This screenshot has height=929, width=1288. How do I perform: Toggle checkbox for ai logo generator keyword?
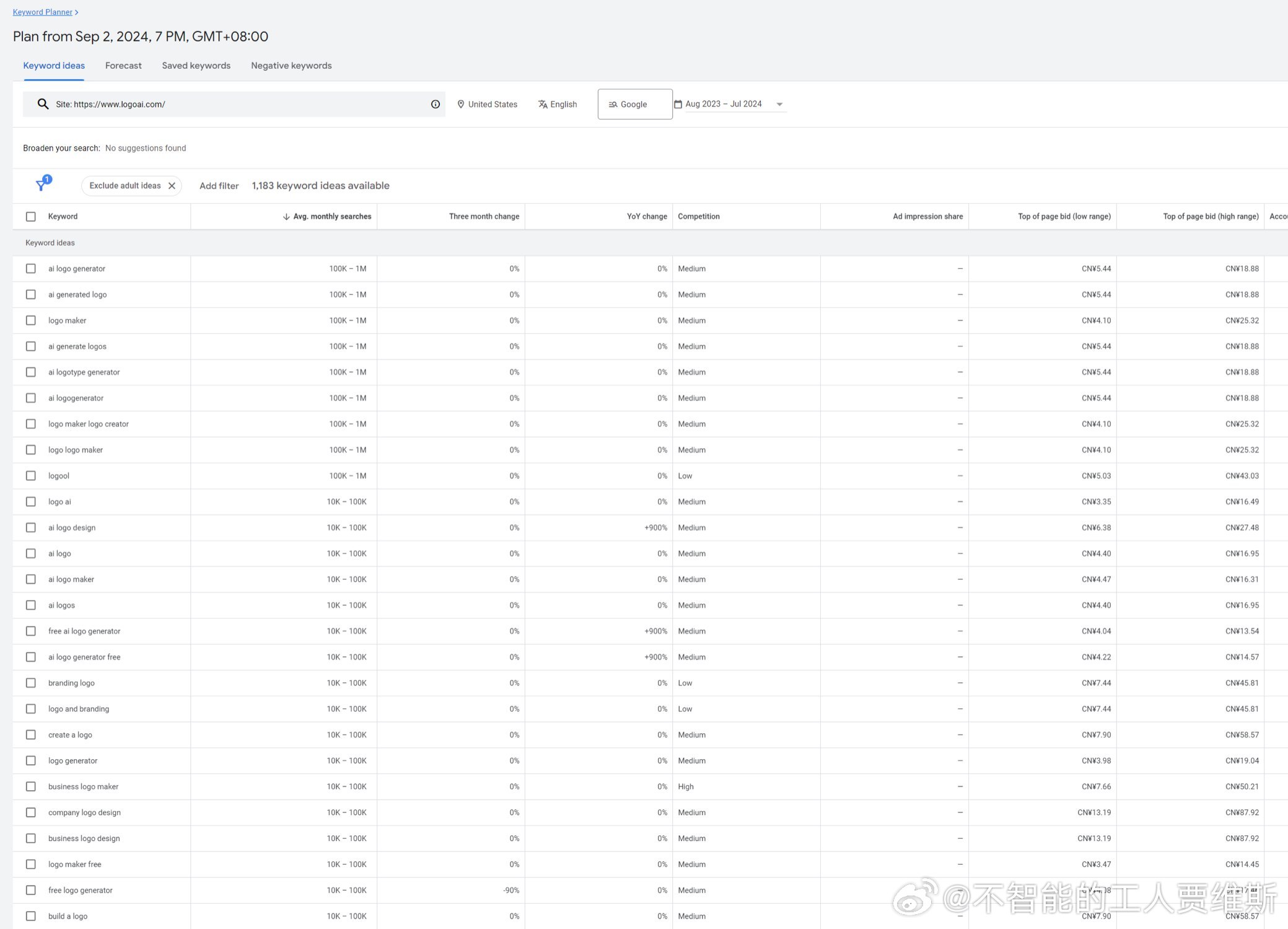coord(31,268)
